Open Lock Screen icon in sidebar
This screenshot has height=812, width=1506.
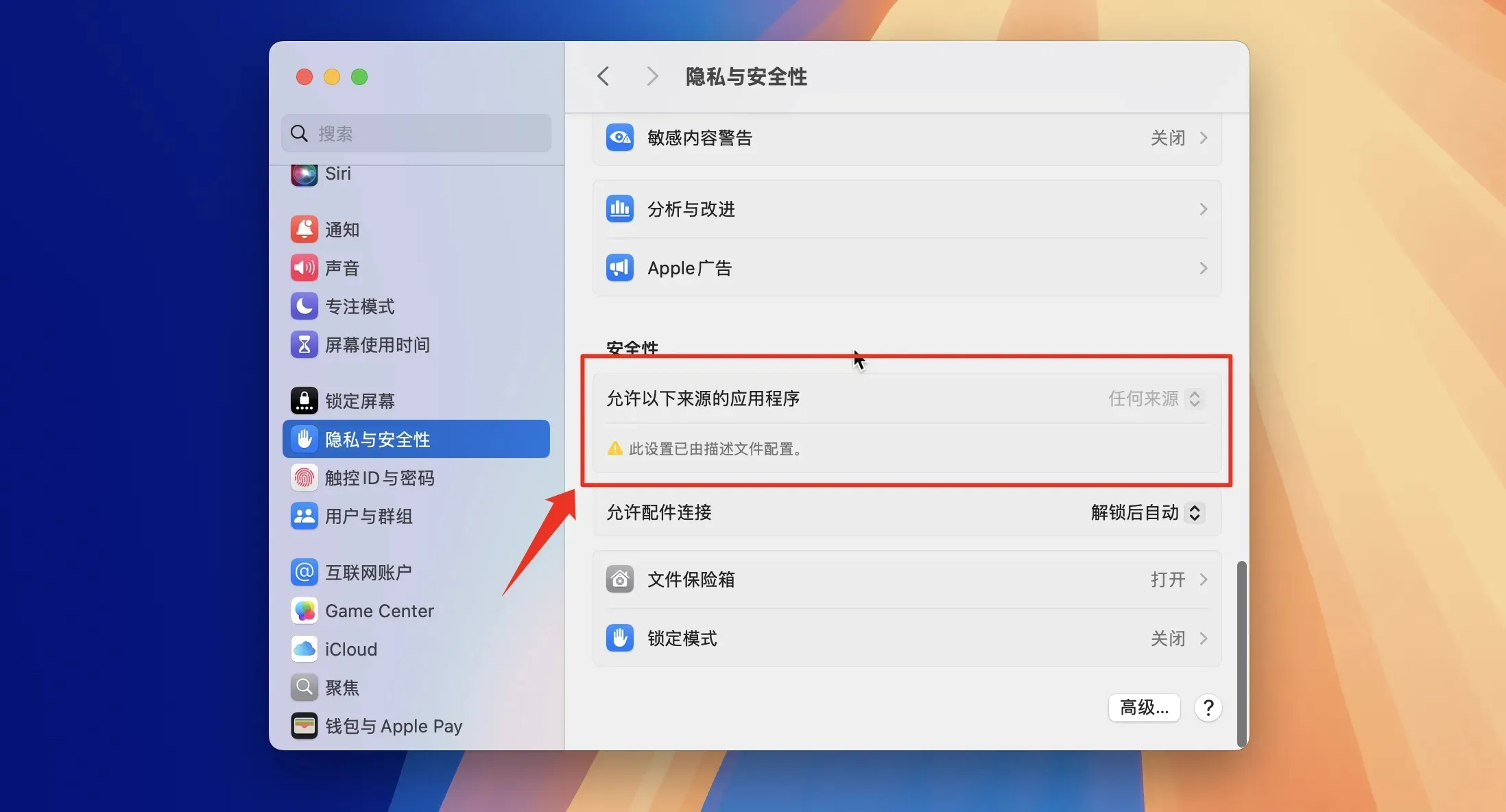[x=304, y=401]
